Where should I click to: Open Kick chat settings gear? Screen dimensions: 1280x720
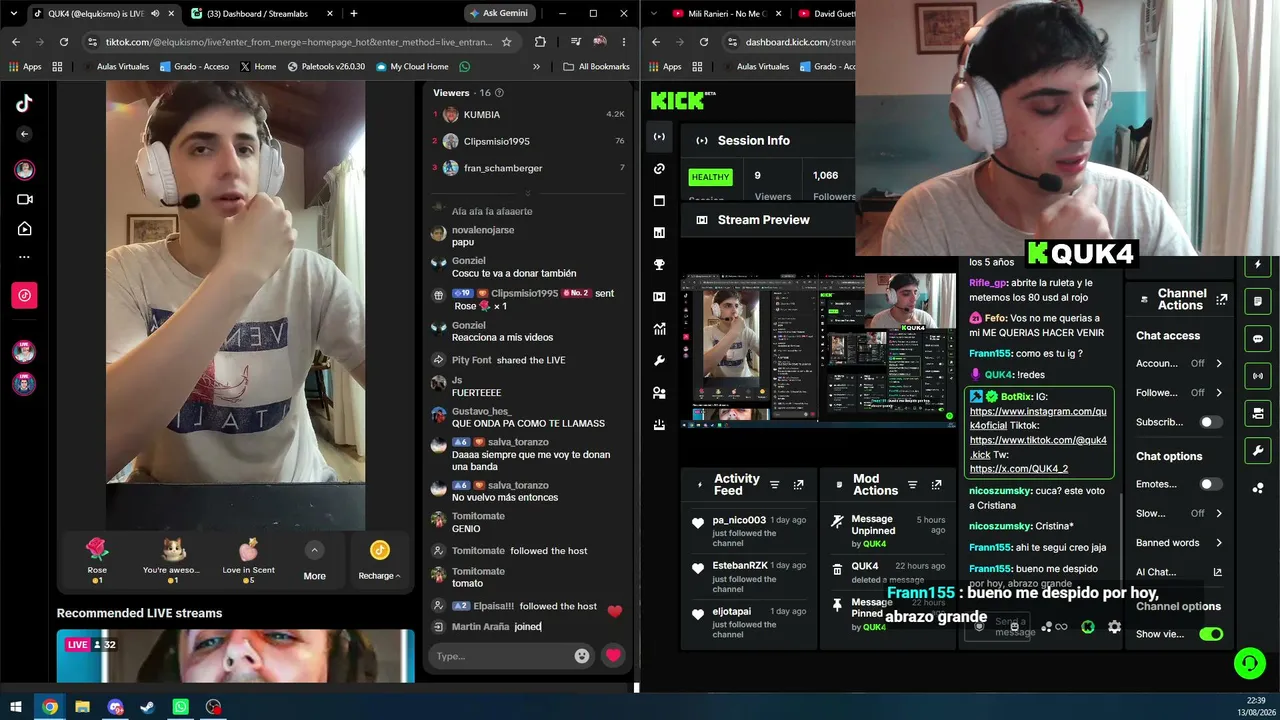coord(1114,627)
